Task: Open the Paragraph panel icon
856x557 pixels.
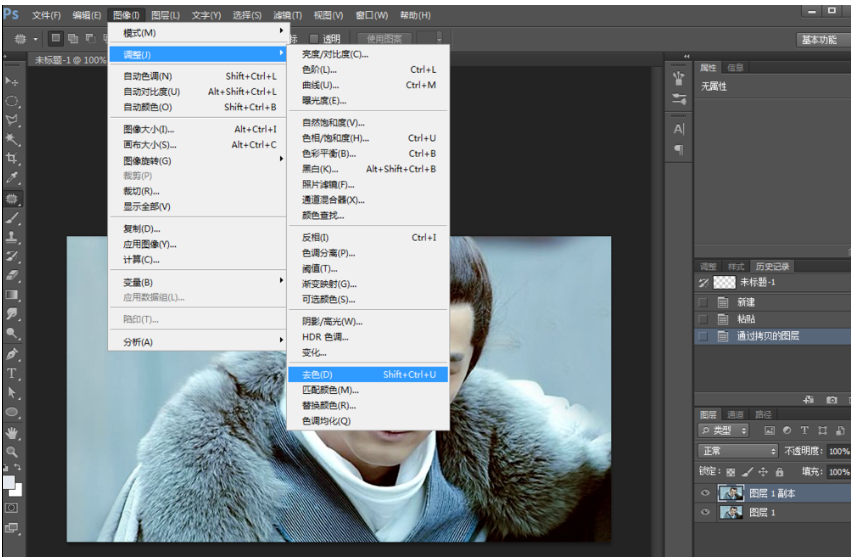Action: (x=679, y=150)
